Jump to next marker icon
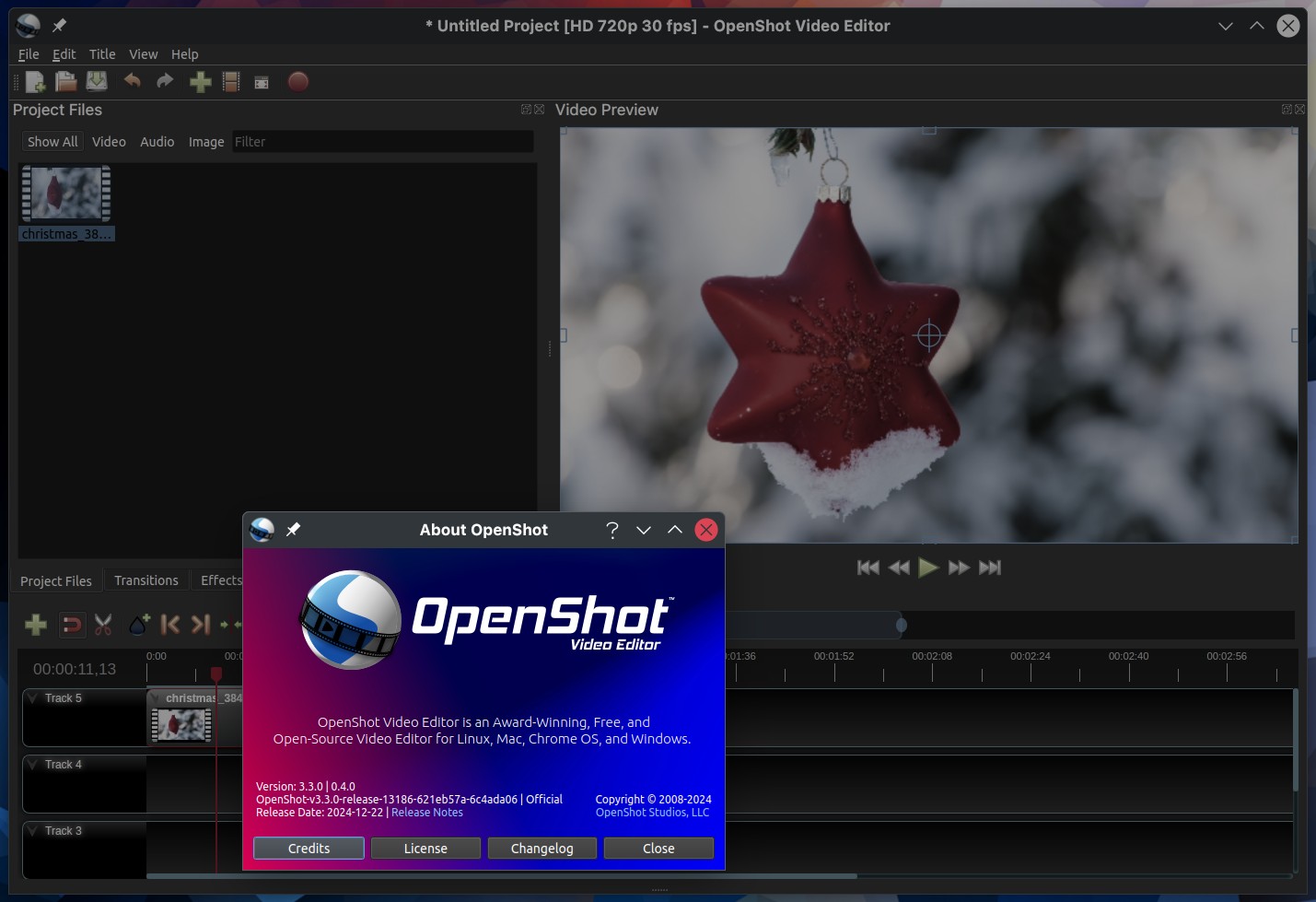This screenshot has width=1316, height=902. point(201,625)
